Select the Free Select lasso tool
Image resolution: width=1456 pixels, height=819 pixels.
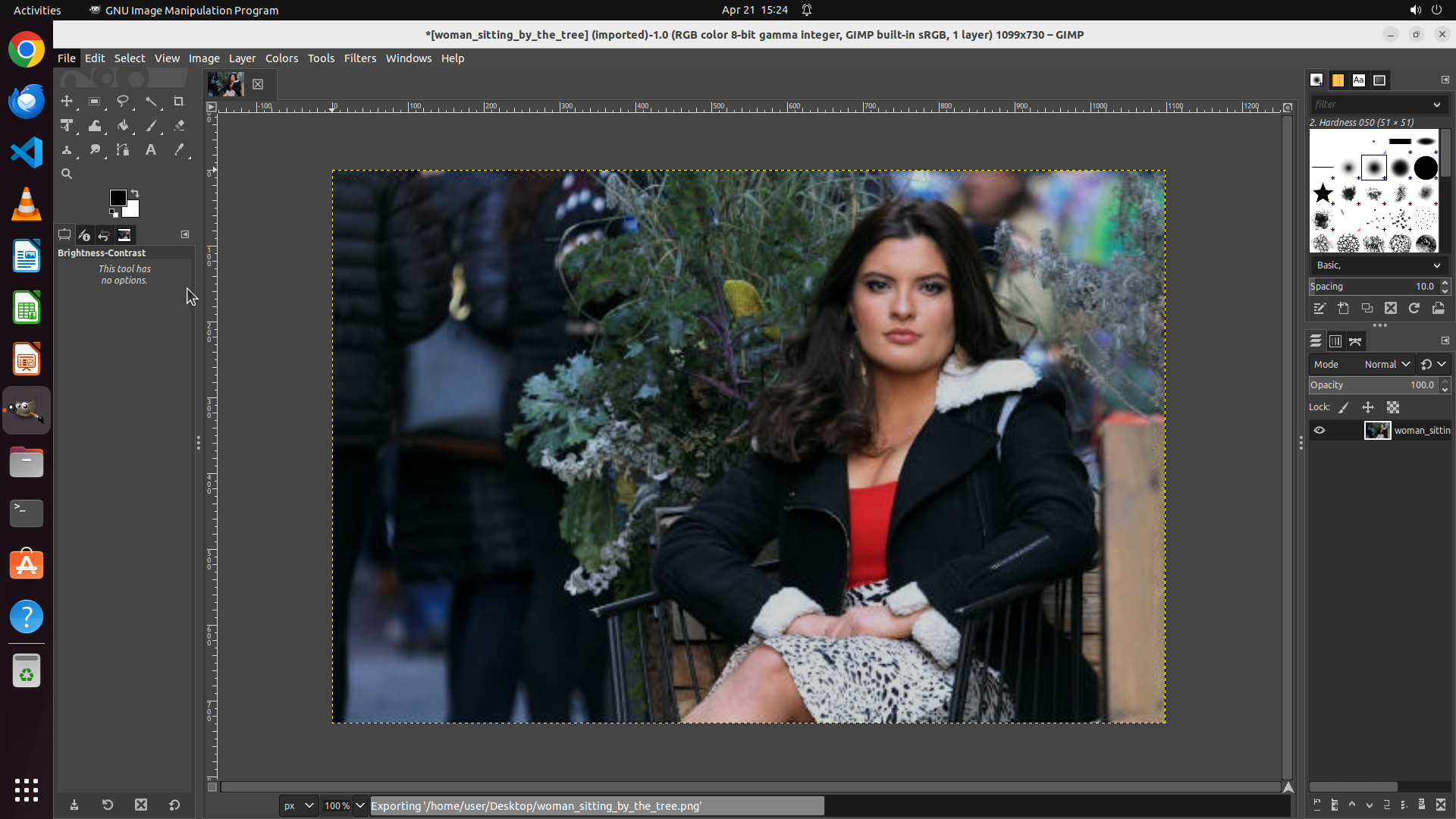pyautogui.click(x=123, y=102)
